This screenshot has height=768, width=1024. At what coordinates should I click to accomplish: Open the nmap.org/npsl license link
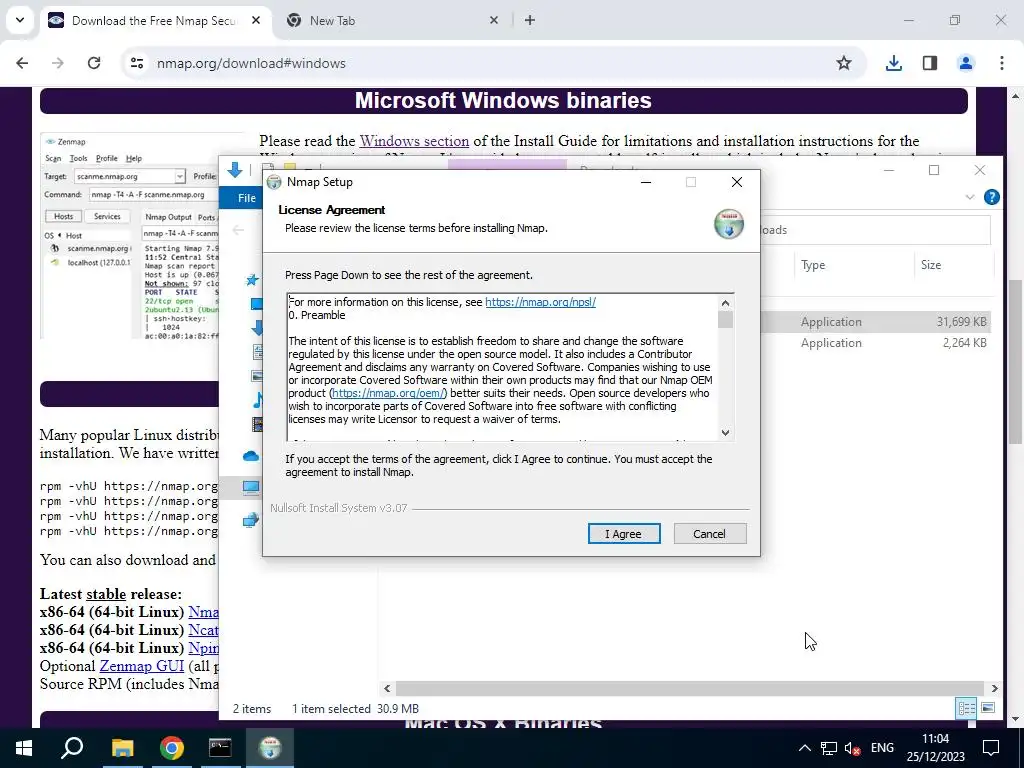540,302
